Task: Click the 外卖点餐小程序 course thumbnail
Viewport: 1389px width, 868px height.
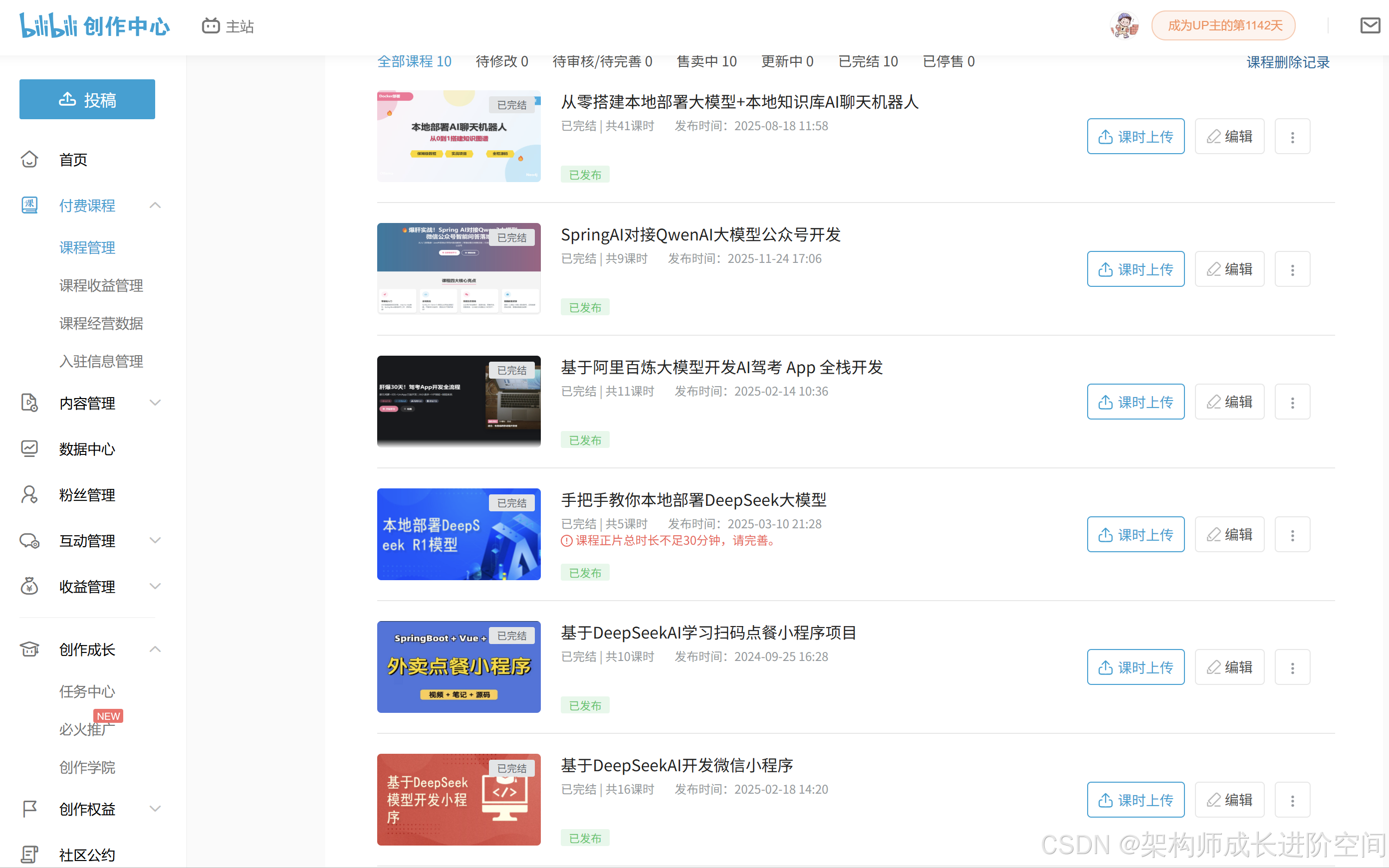Action: [x=459, y=666]
